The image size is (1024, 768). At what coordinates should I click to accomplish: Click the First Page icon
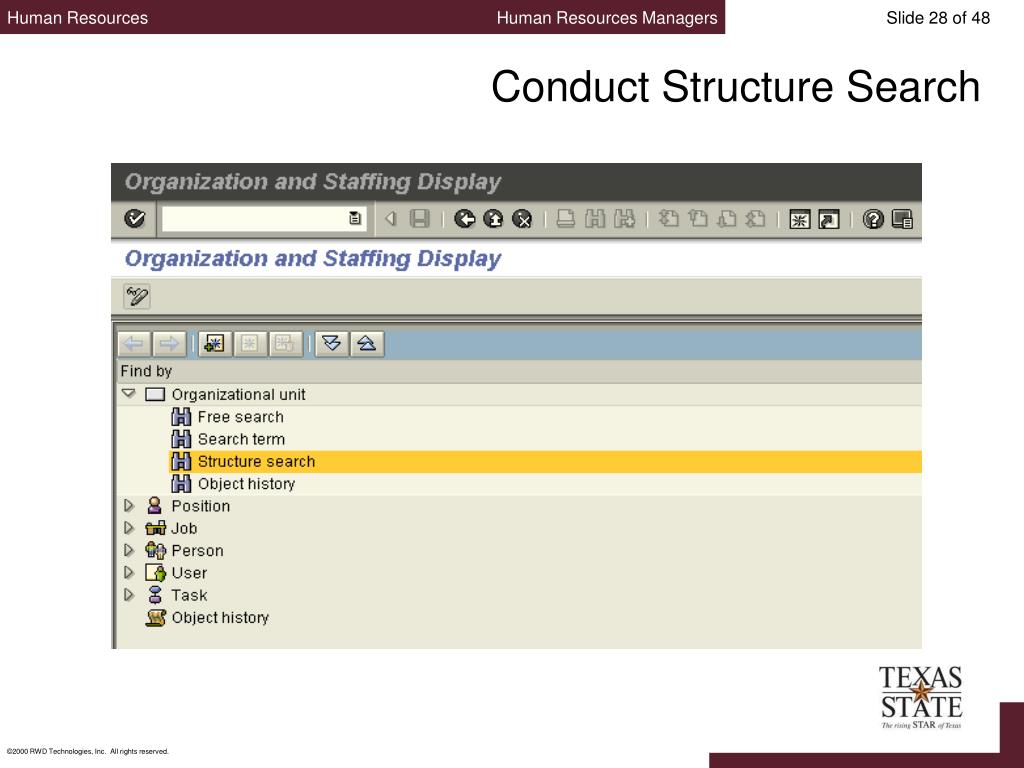point(668,219)
